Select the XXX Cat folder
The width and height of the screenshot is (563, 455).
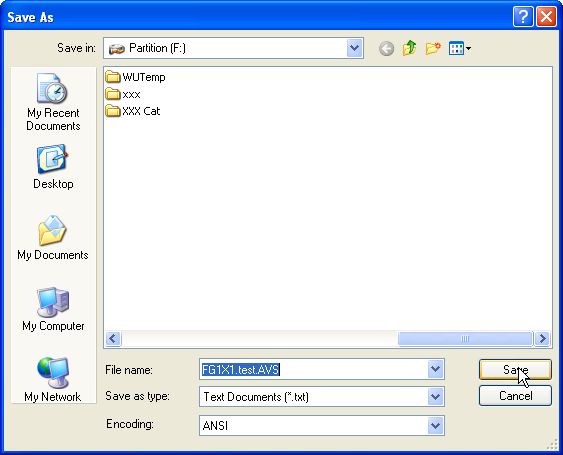(132, 111)
